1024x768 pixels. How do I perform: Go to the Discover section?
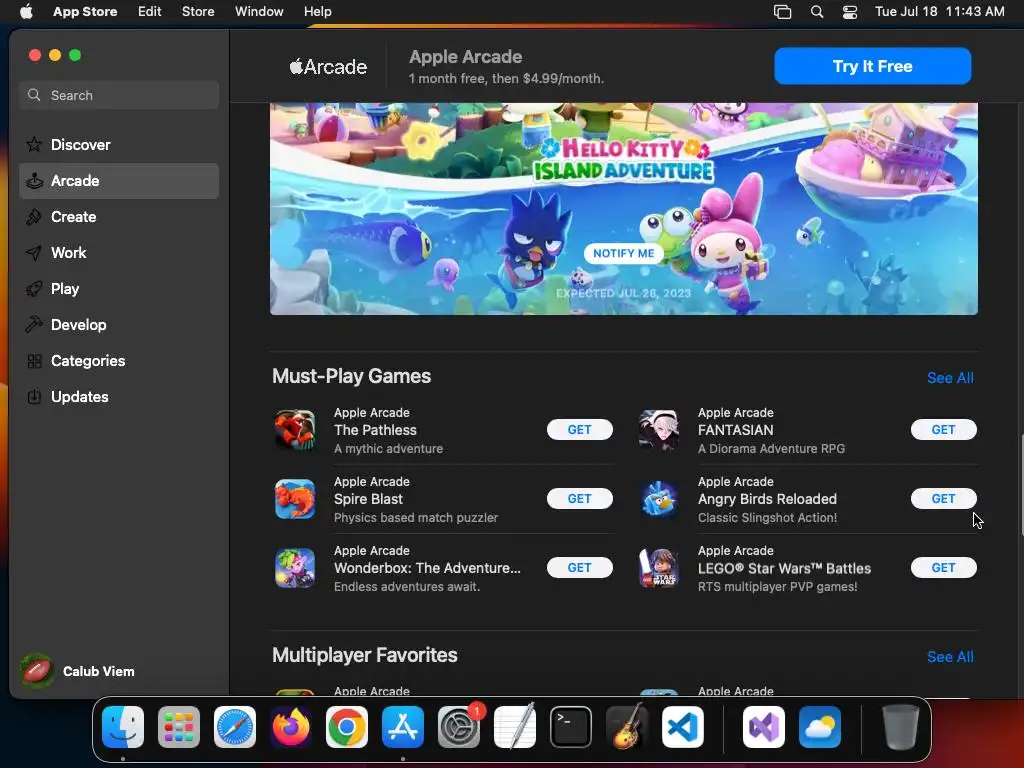(x=119, y=145)
